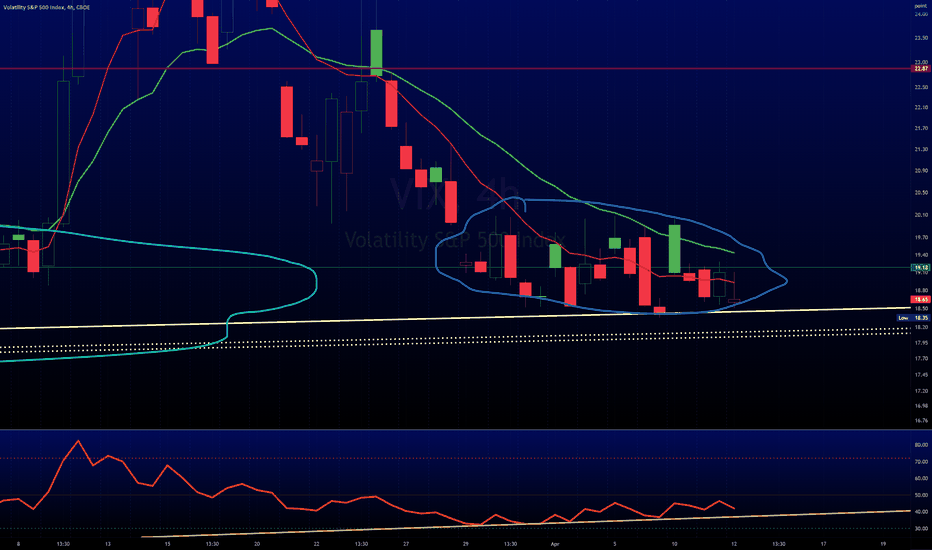Click the 20.10 price axis value
This screenshot has height=550, width=932.
921,215
